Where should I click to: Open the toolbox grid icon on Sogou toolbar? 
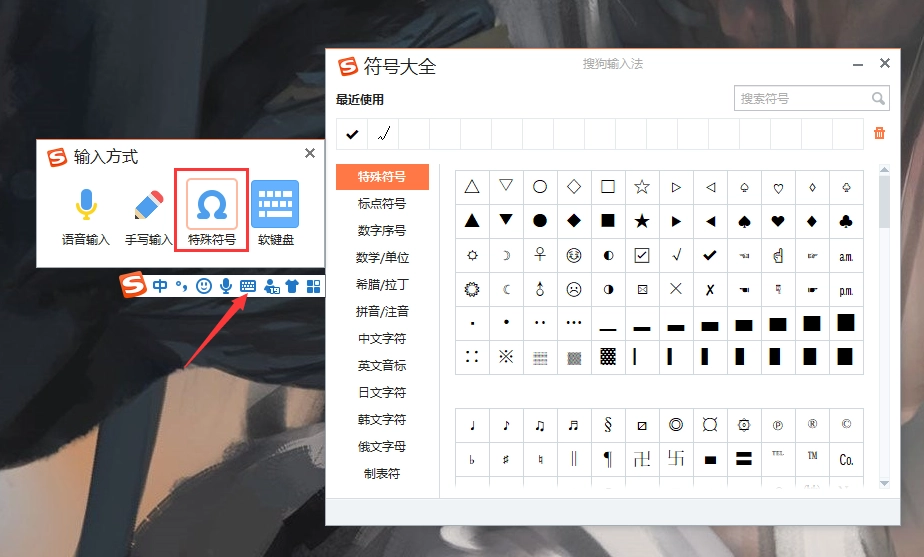313,286
